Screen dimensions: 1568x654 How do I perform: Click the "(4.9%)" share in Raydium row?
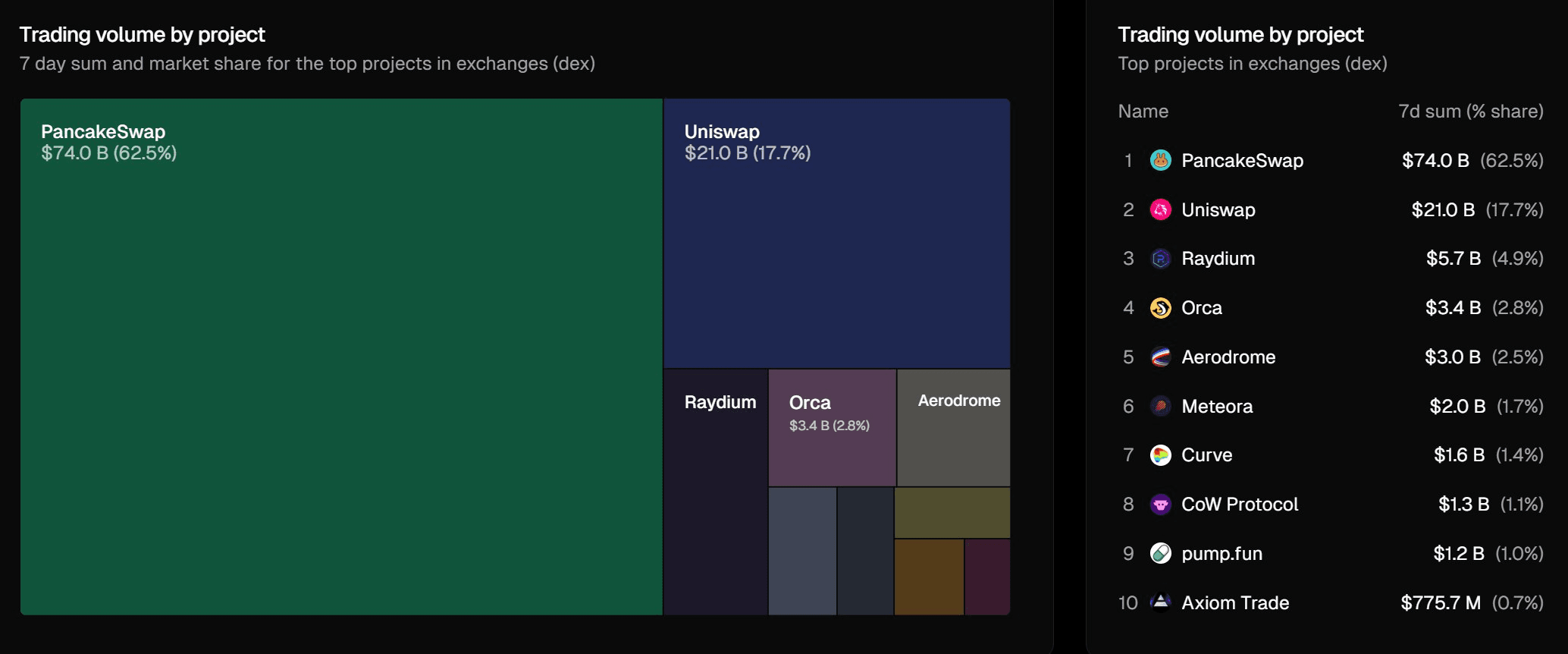click(1517, 259)
